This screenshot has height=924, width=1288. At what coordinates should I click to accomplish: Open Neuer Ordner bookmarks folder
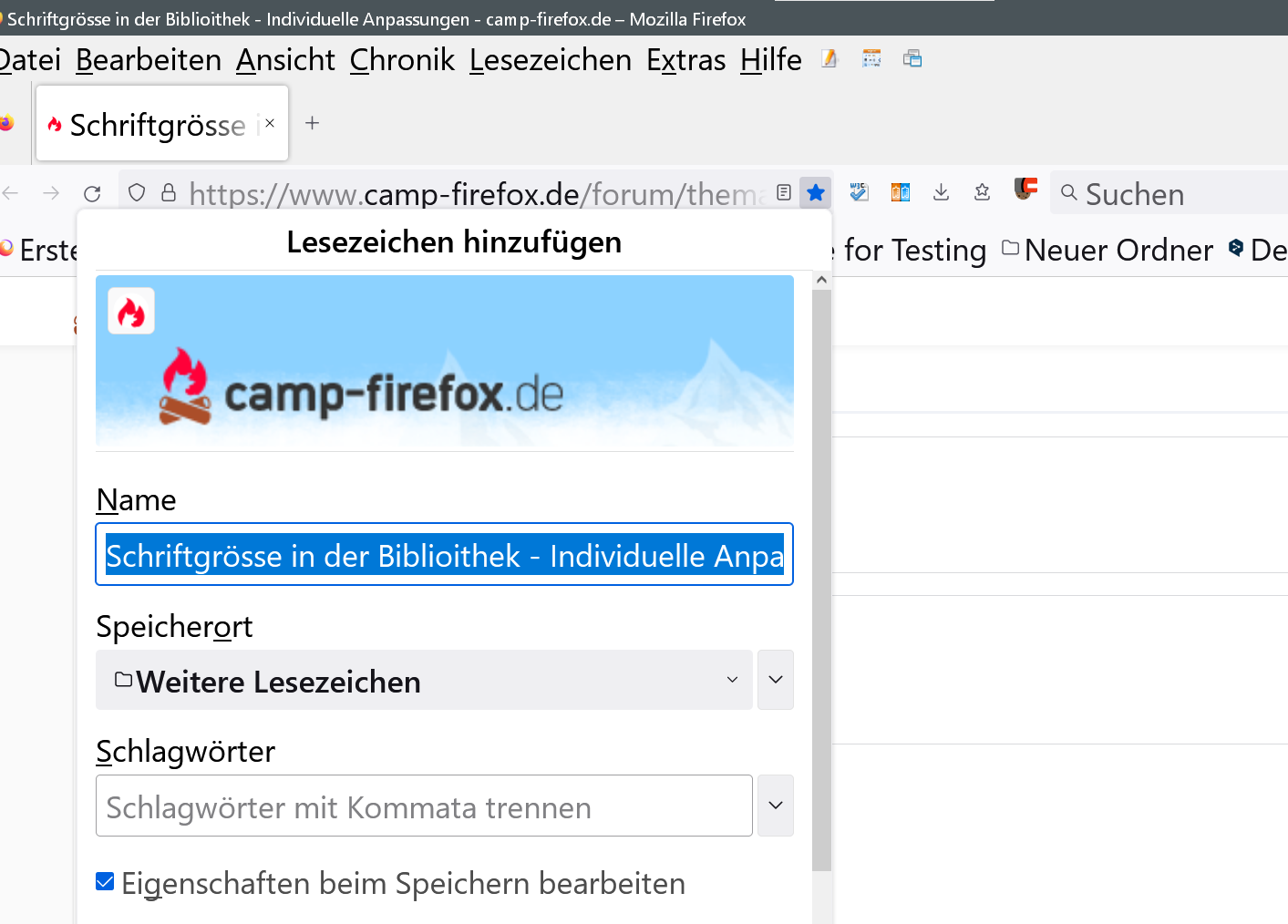tap(1108, 250)
